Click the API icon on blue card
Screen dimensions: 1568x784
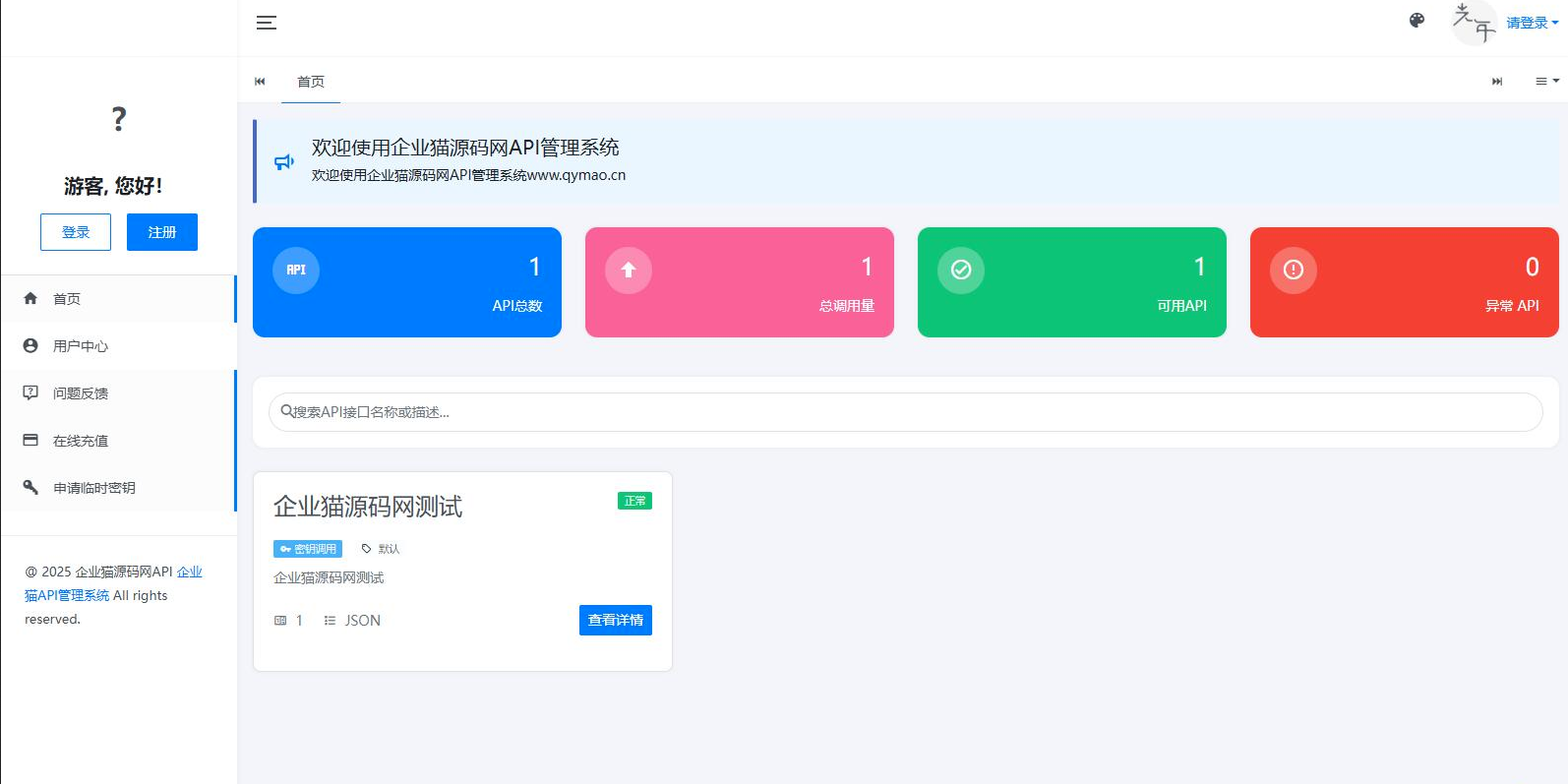point(296,270)
